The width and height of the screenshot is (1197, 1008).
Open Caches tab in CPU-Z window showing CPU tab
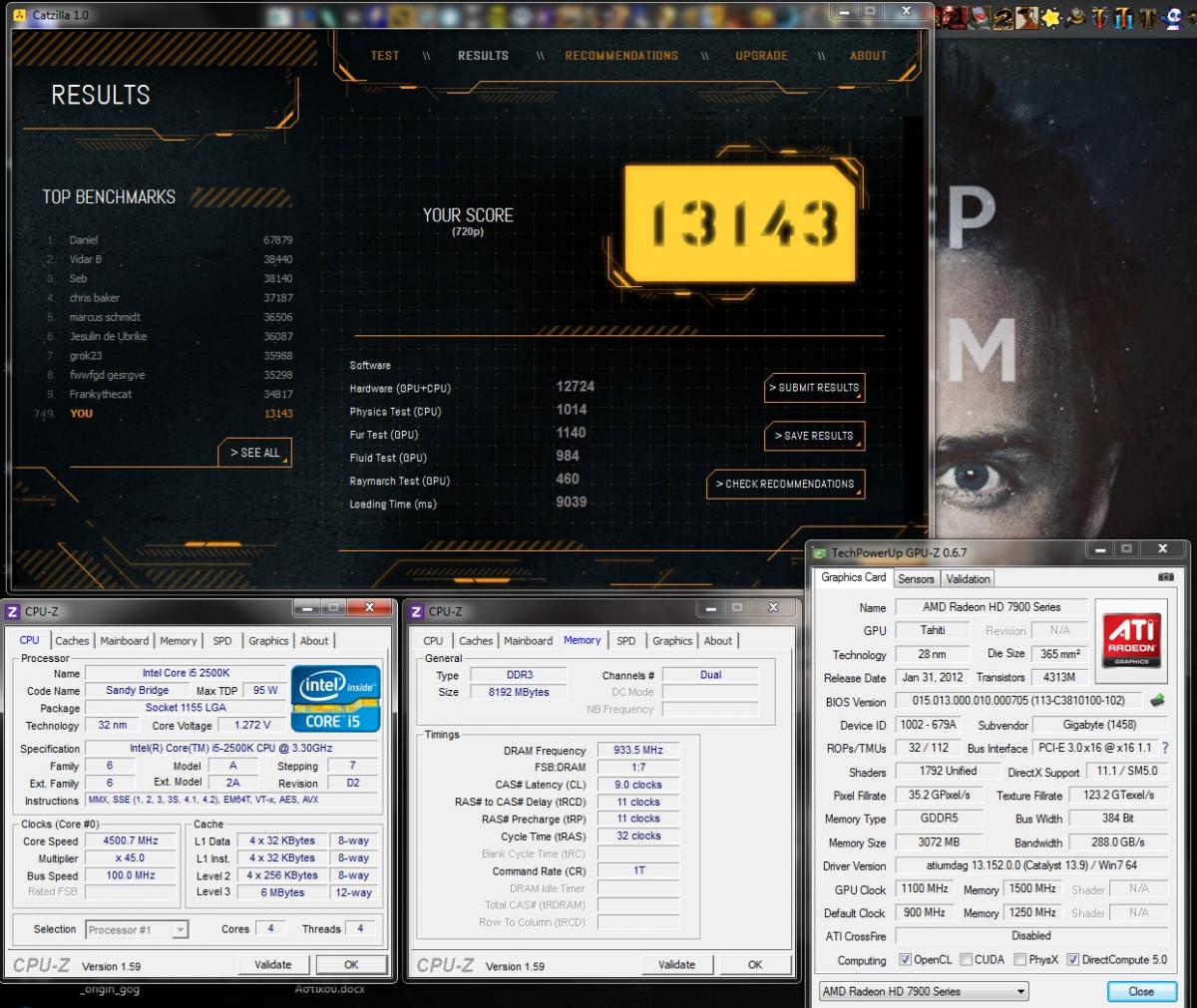[x=72, y=641]
